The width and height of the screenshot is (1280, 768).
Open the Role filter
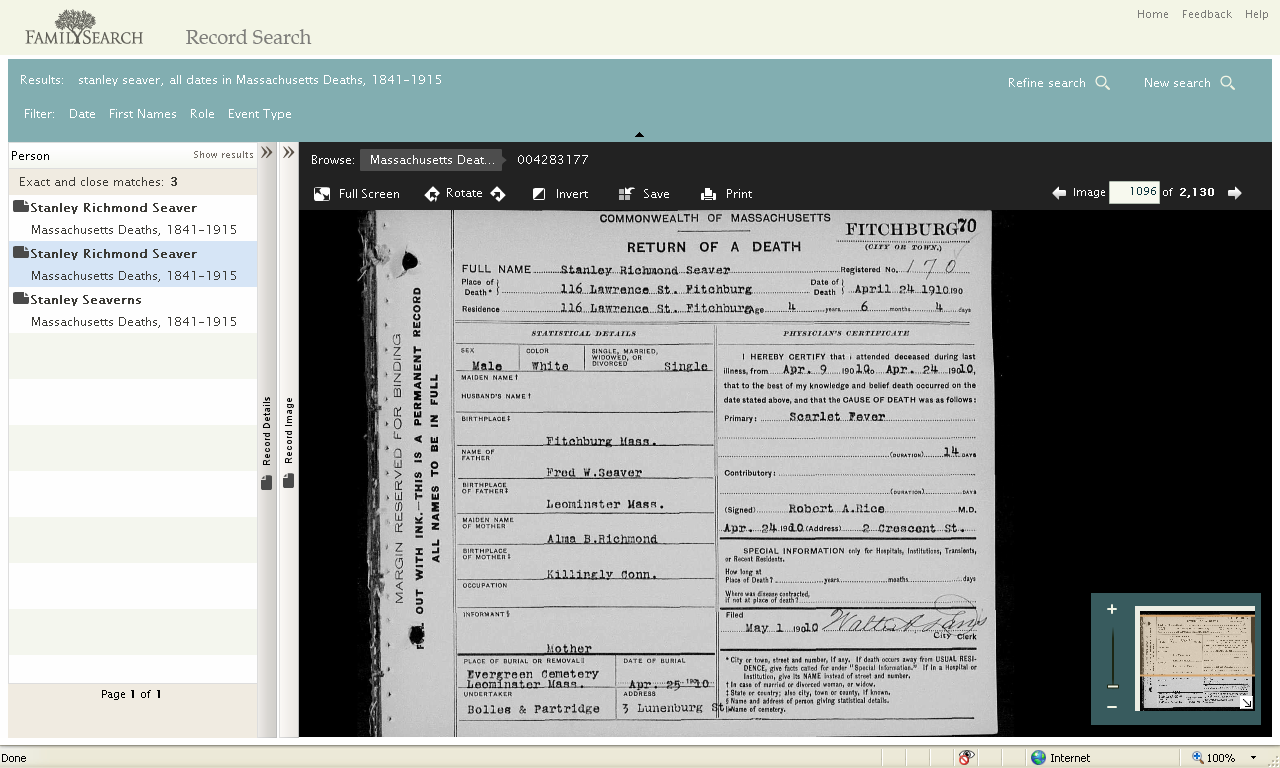202,114
